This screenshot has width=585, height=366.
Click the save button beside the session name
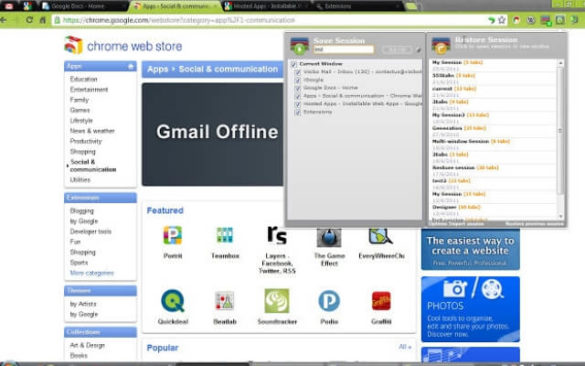click(x=397, y=50)
